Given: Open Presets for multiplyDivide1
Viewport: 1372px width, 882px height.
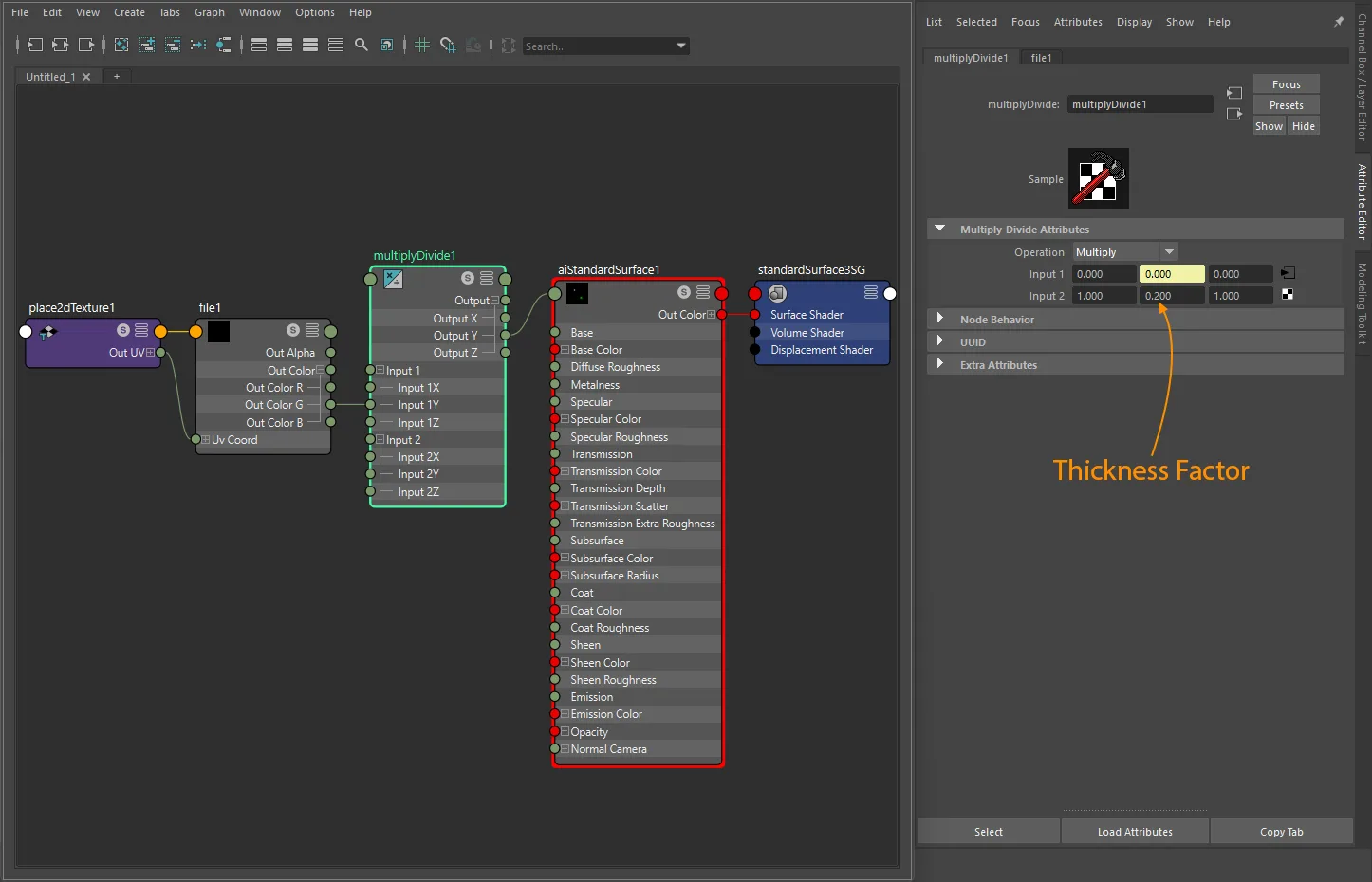Looking at the screenshot, I should [1286, 105].
